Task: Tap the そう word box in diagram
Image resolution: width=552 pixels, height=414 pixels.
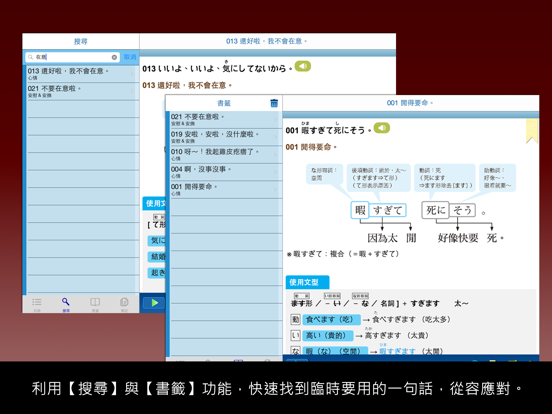Action: point(463,211)
